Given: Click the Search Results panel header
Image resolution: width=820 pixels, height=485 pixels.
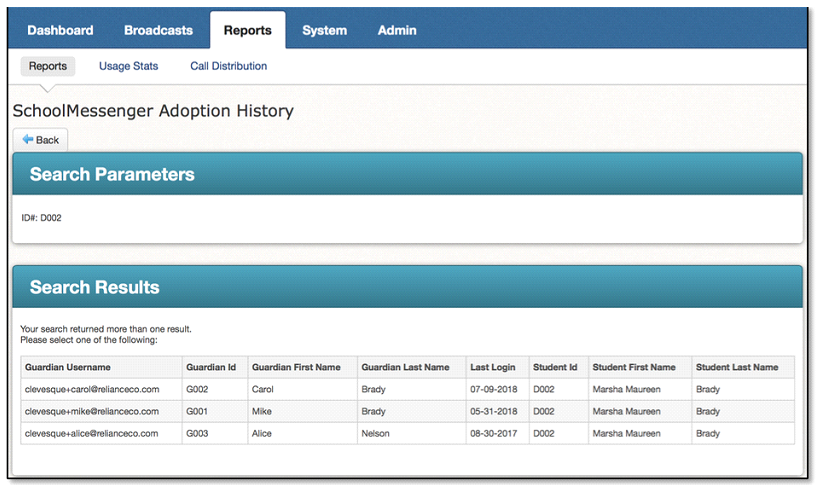Looking at the screenshot, I should pyautogui.click(x=407, y=287).
